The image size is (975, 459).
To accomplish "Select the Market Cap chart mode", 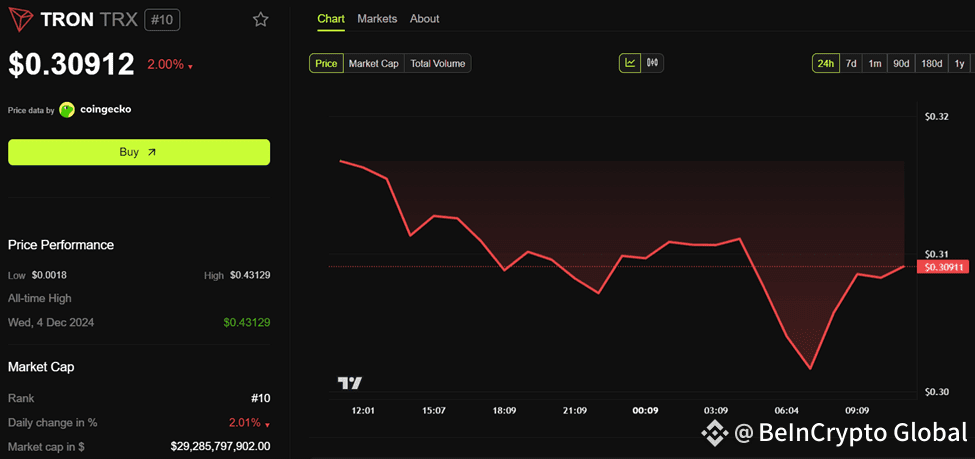I will [374, 63].
